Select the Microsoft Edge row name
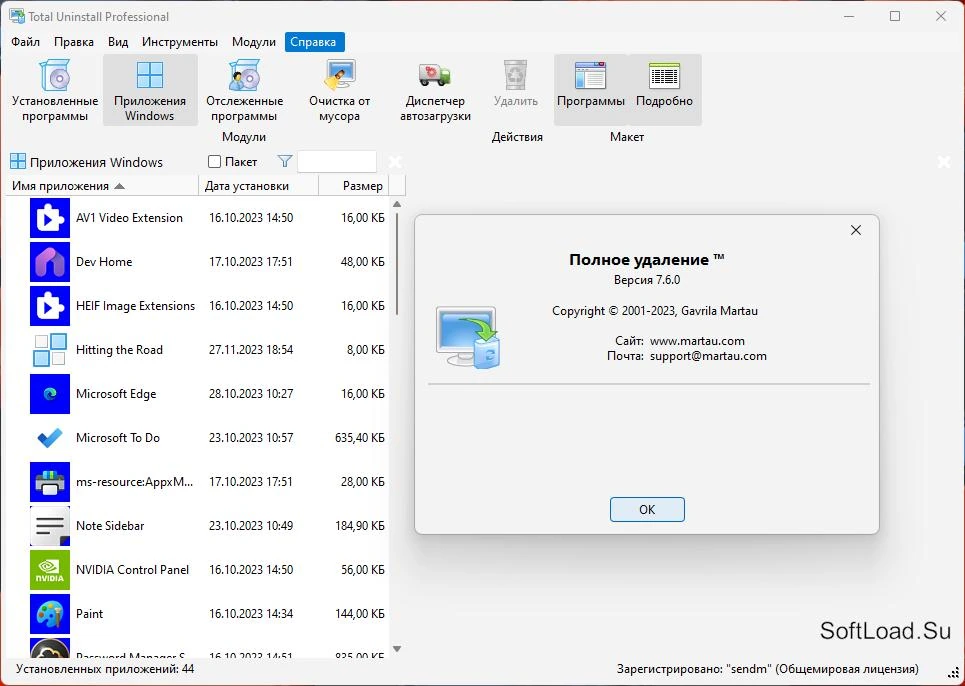The height and width of the screenshot is (686, 965). pyautogui.click(x=116, y=394)
